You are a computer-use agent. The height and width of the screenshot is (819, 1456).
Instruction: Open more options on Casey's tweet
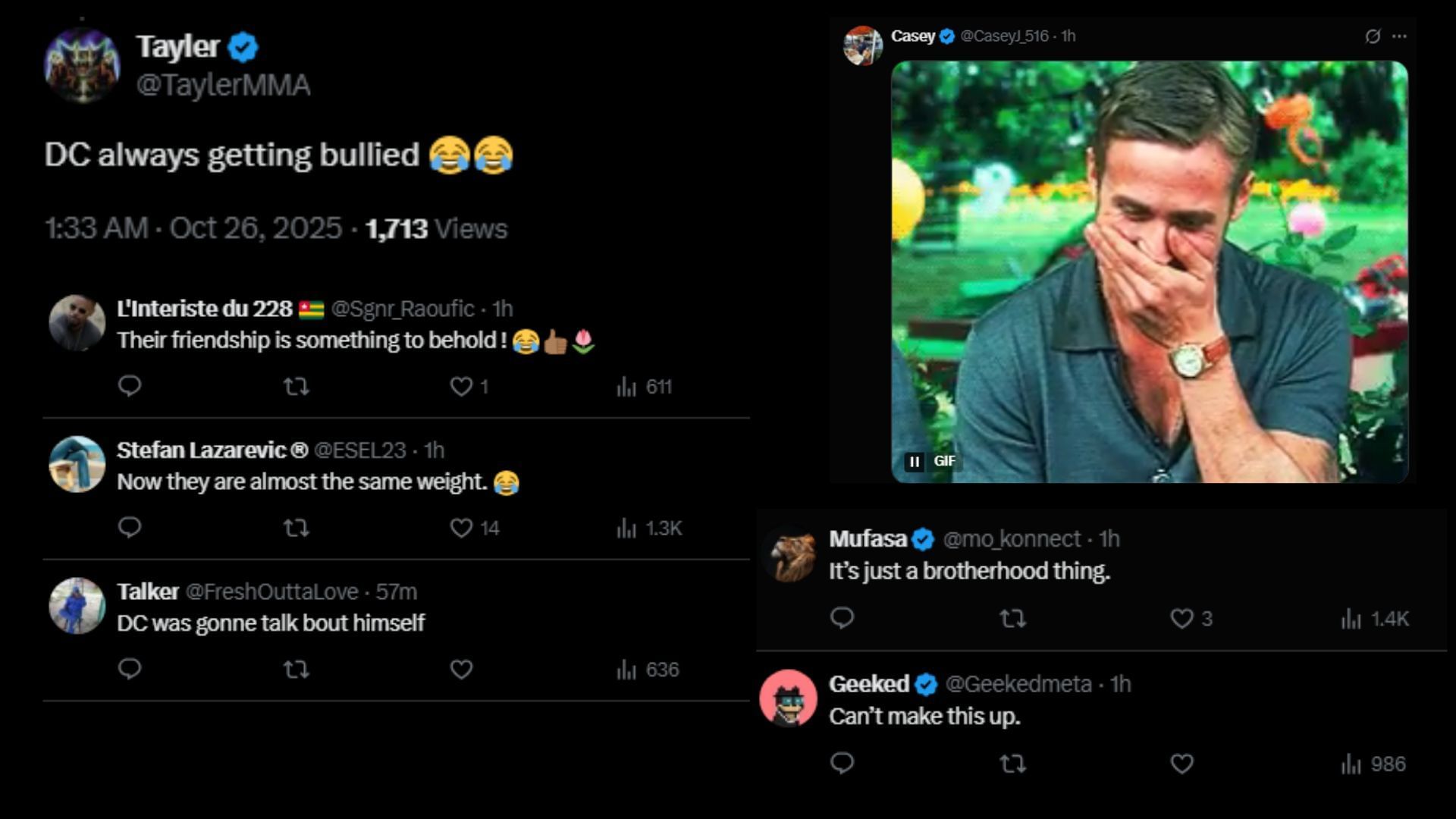1400,36
